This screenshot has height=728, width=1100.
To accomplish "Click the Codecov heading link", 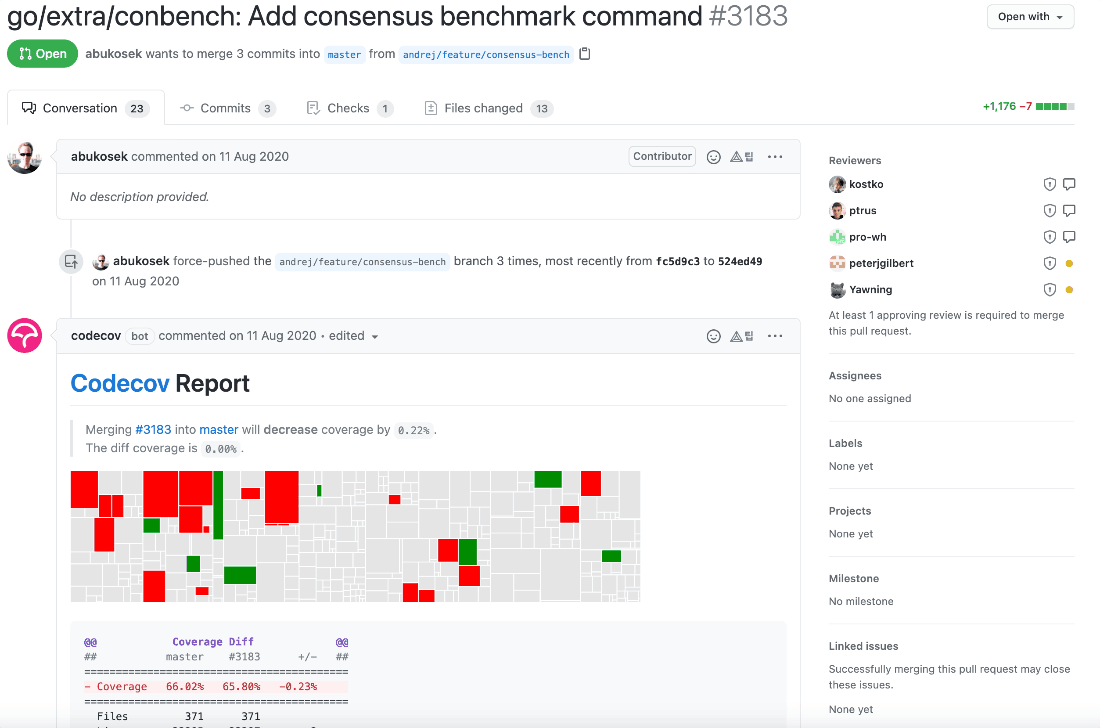I will (x=120, y=384).
